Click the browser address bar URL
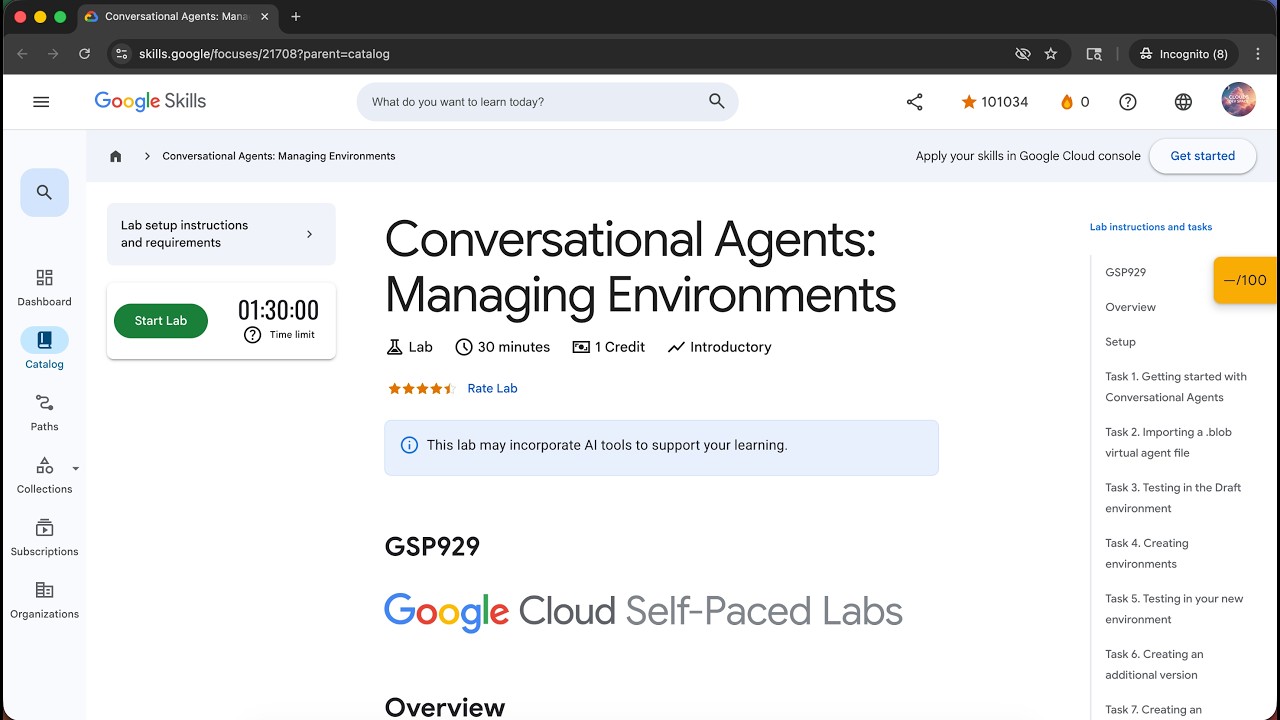The image size is (1280, 720). click(x=264, y=54)
